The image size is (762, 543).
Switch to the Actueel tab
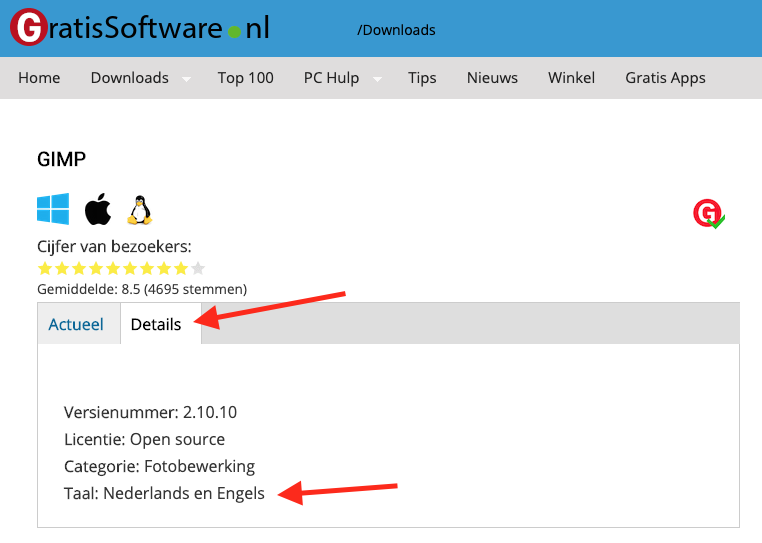pos(76,325)
